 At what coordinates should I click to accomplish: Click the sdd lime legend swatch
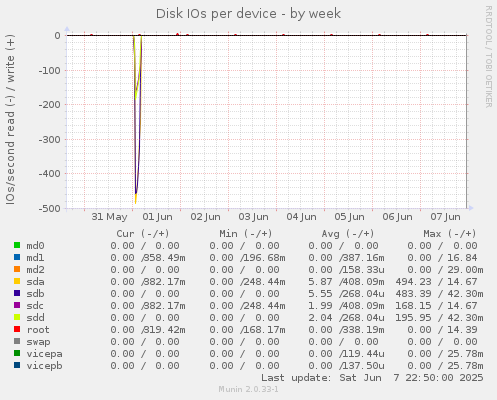click(17, 317)
